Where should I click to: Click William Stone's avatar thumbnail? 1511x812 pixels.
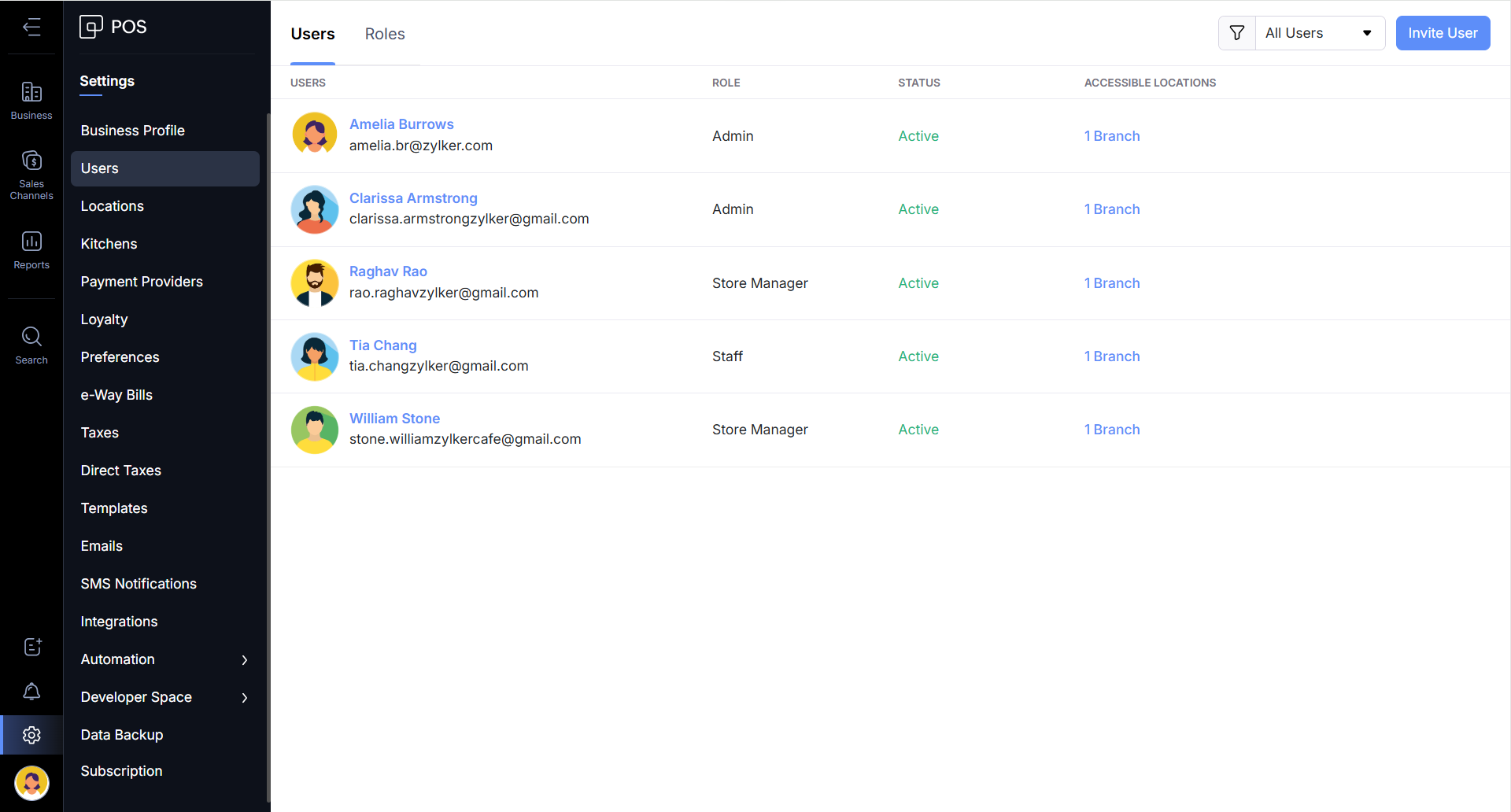[315, 430]
